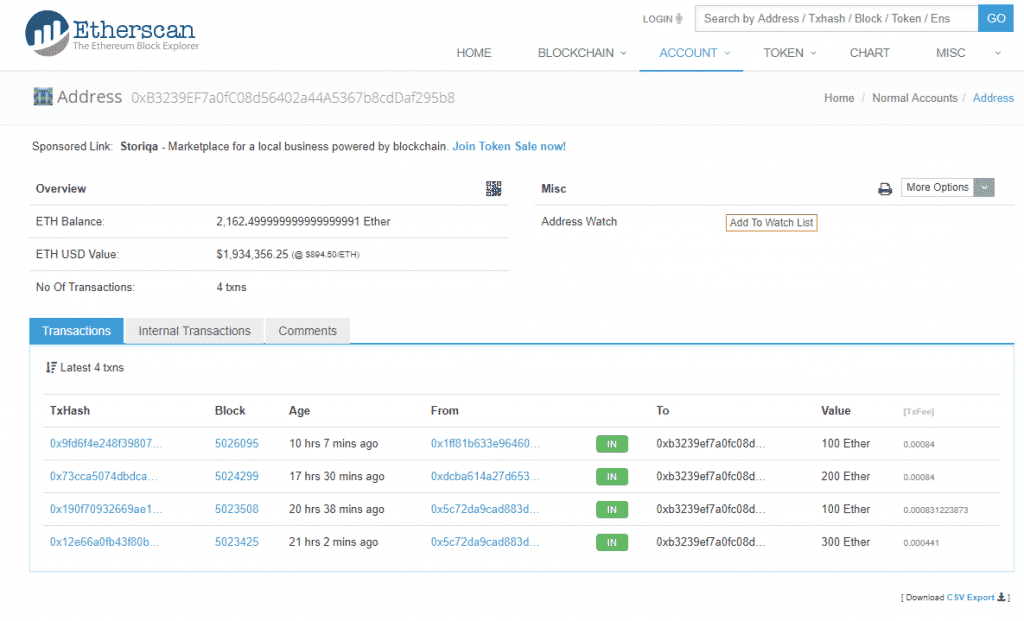Screen dimensions: 1024x621
Task: Switch to the Internal Transactions tab
Action: click(x=194, y=331)
